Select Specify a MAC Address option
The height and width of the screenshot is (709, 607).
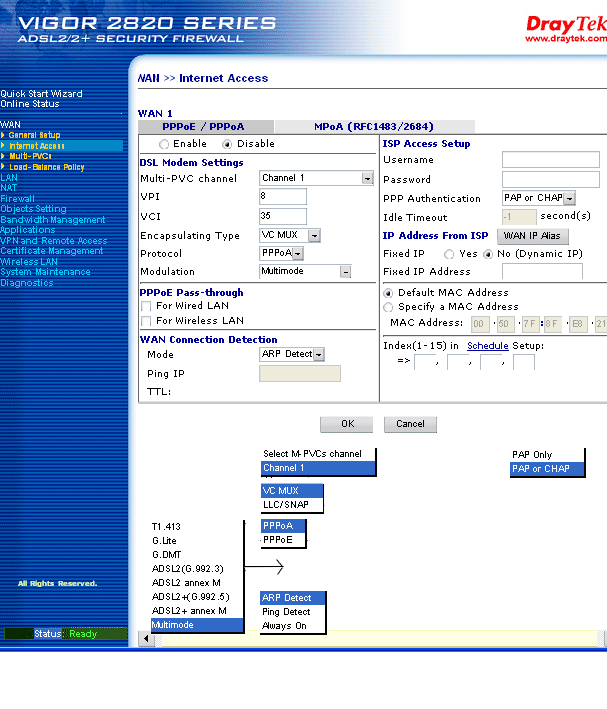pyautogui.click(x=388, y=307)
